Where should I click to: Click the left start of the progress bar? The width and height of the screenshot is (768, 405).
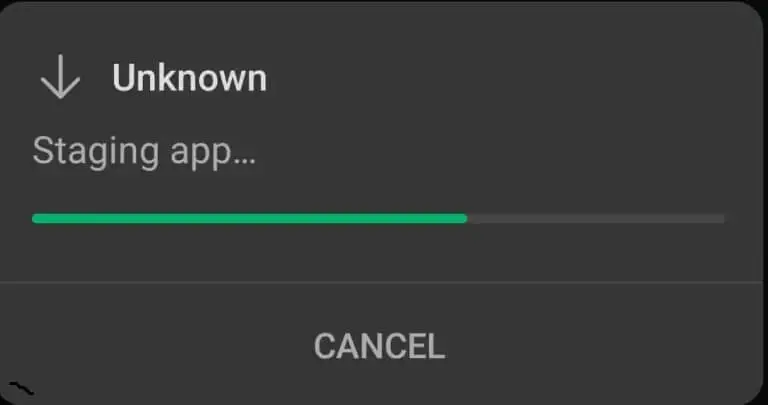pyautogui.click(x=36, y=218)
